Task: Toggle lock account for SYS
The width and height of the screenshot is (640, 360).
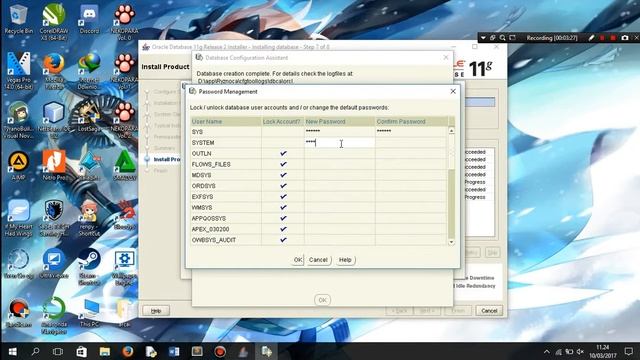Action: (283, 132)
